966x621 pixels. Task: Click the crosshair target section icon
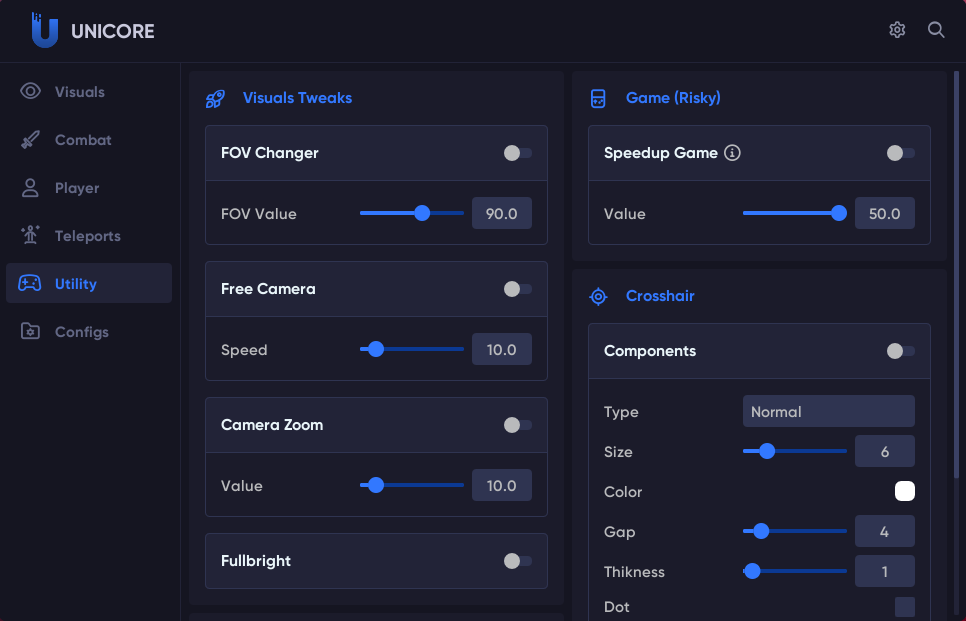click(x=598, y=296)
